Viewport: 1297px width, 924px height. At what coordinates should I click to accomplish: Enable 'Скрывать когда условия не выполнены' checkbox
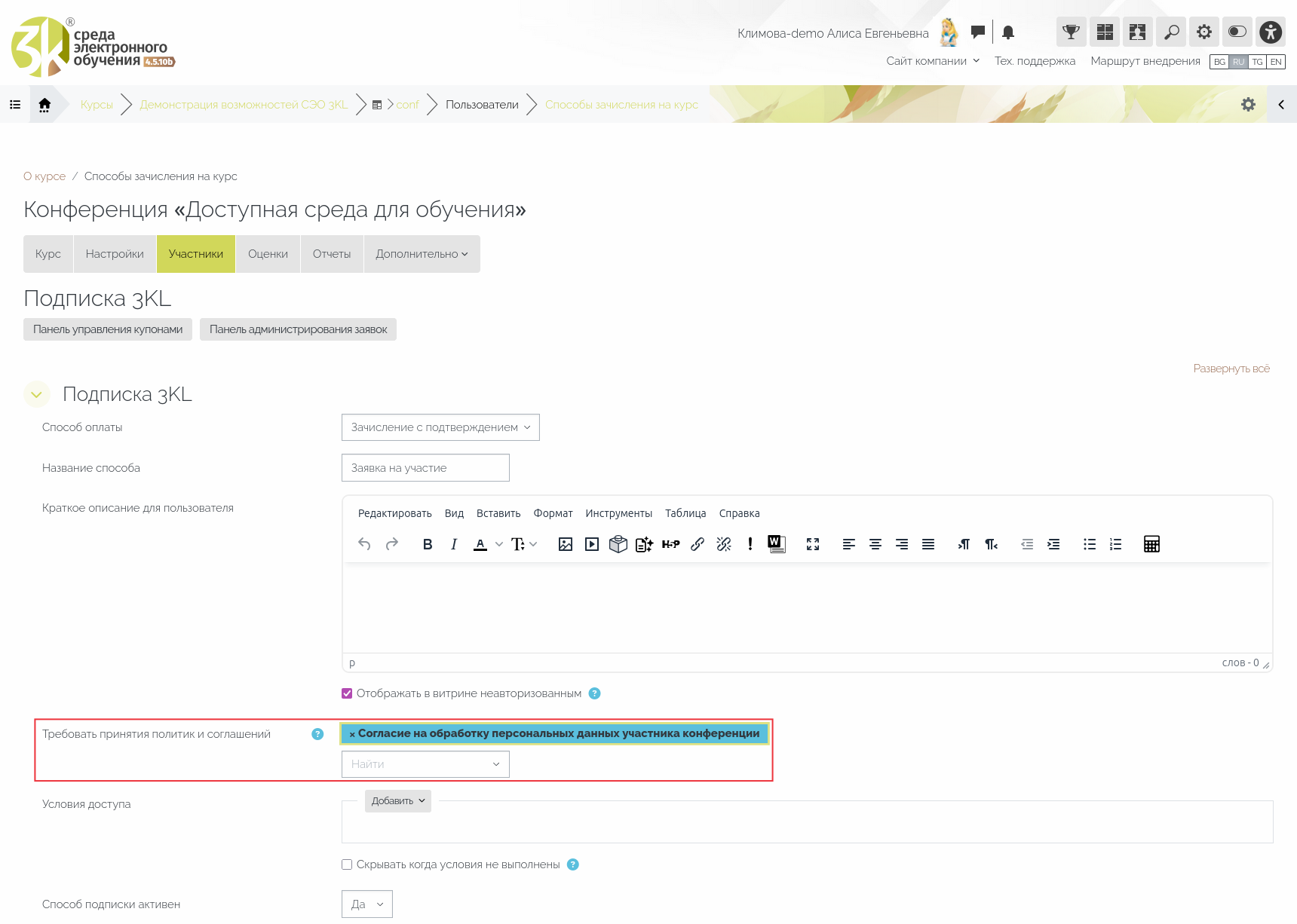[347, 864]
